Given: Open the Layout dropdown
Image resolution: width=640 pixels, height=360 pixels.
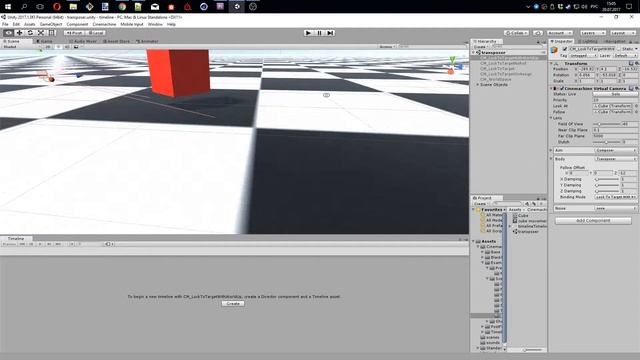Looking at the screenshot, I should click(x=622, y=33).
